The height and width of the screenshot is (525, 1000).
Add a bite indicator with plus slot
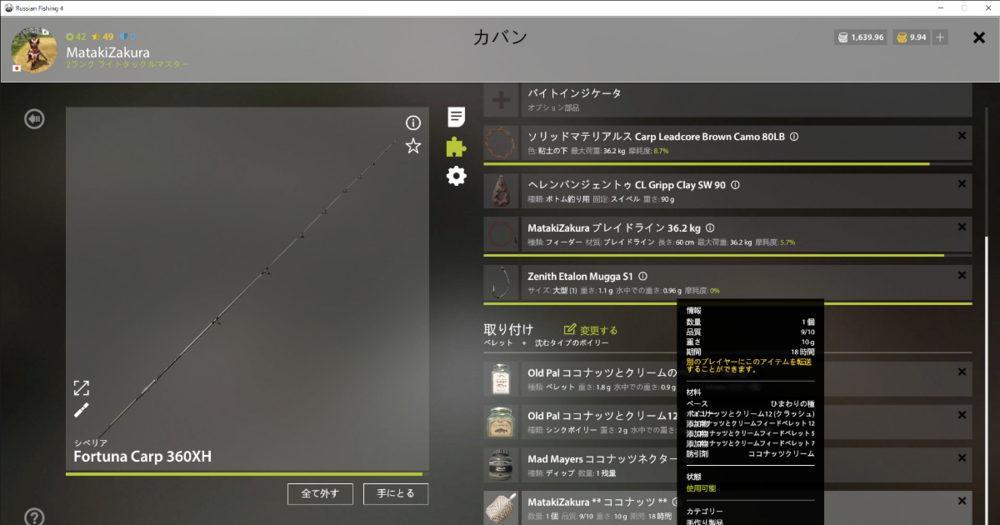[501, 100]
